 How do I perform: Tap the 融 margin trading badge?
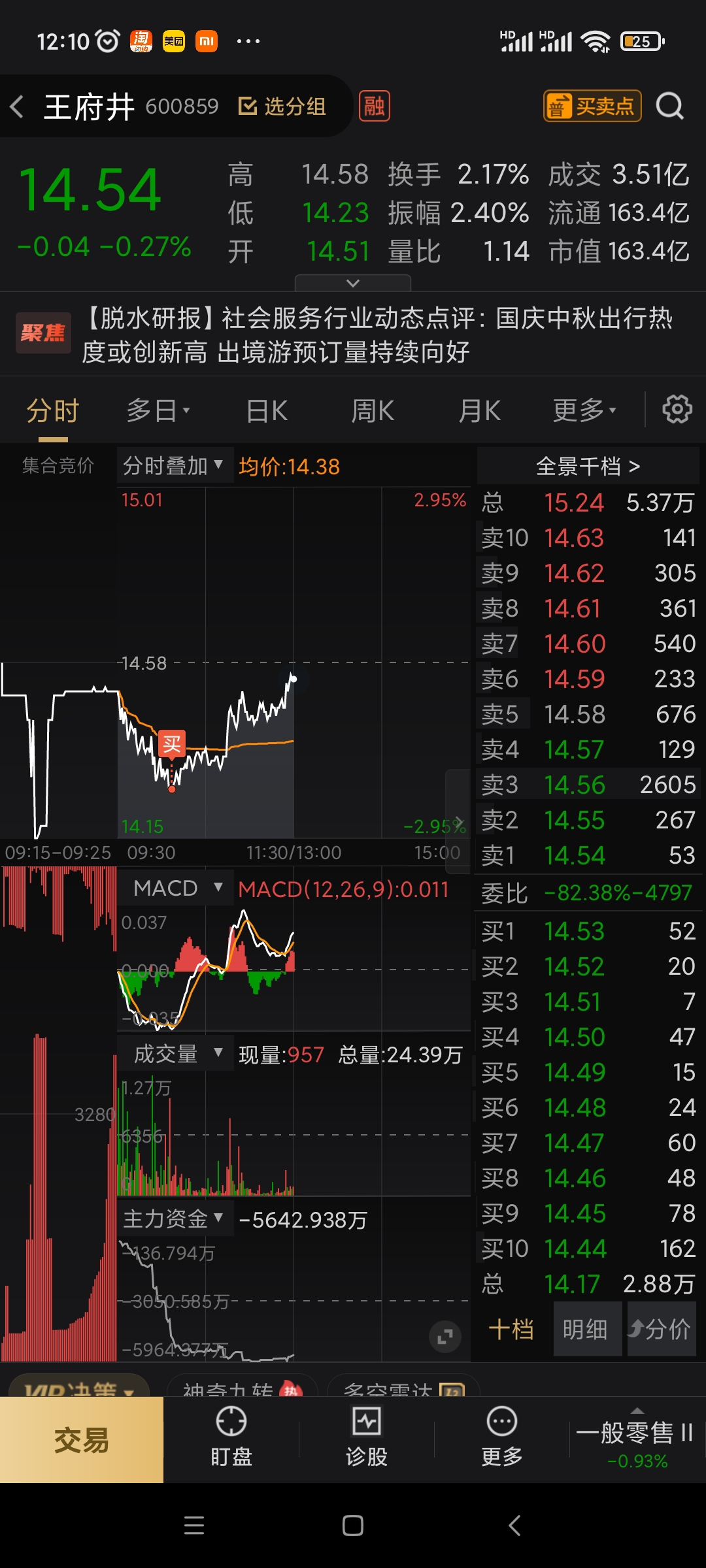point(375,106)
